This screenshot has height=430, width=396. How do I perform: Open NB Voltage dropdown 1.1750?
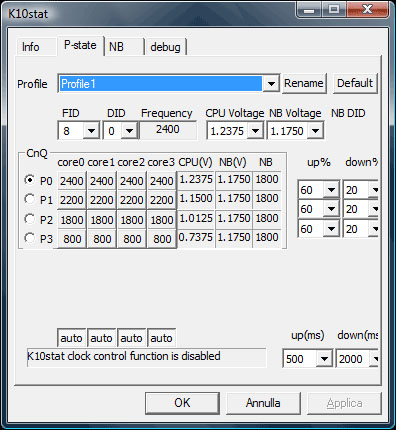click(315, 131)
